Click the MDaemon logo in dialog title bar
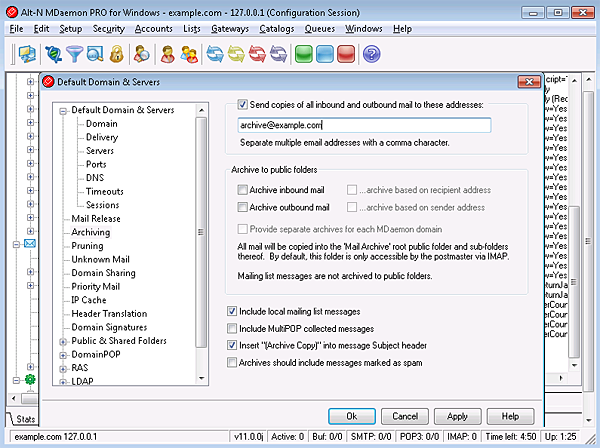The height and width of the screenshot is (448, 600). tap(48, 82)
